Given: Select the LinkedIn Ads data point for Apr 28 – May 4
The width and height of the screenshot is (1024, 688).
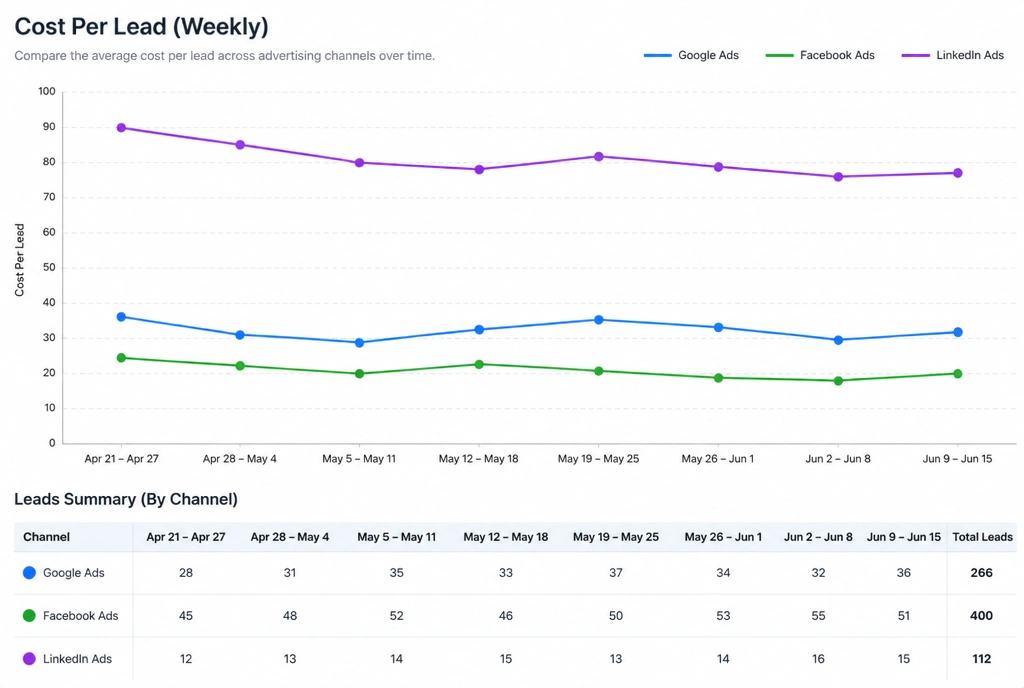Looking at the screenshot, I should (x=240, y=145).
